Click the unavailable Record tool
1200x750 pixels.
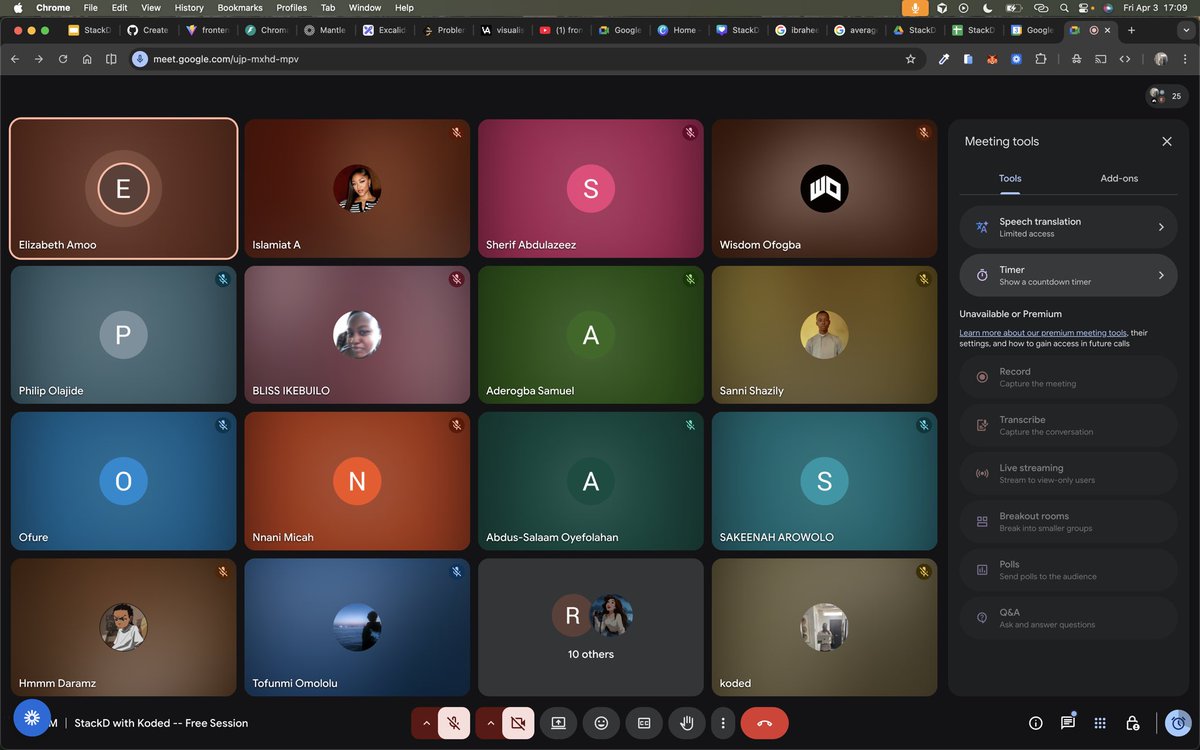(x=1068, y=377)
